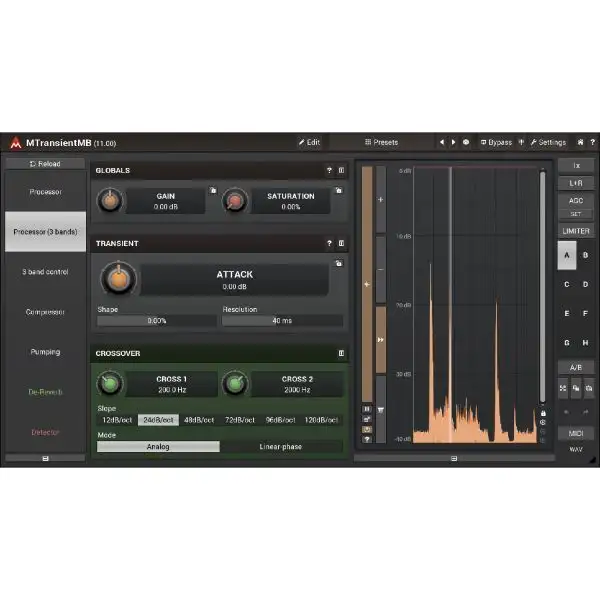The image size is (600, 600).
Task: Pause the time graph meter
Action: 367,409
